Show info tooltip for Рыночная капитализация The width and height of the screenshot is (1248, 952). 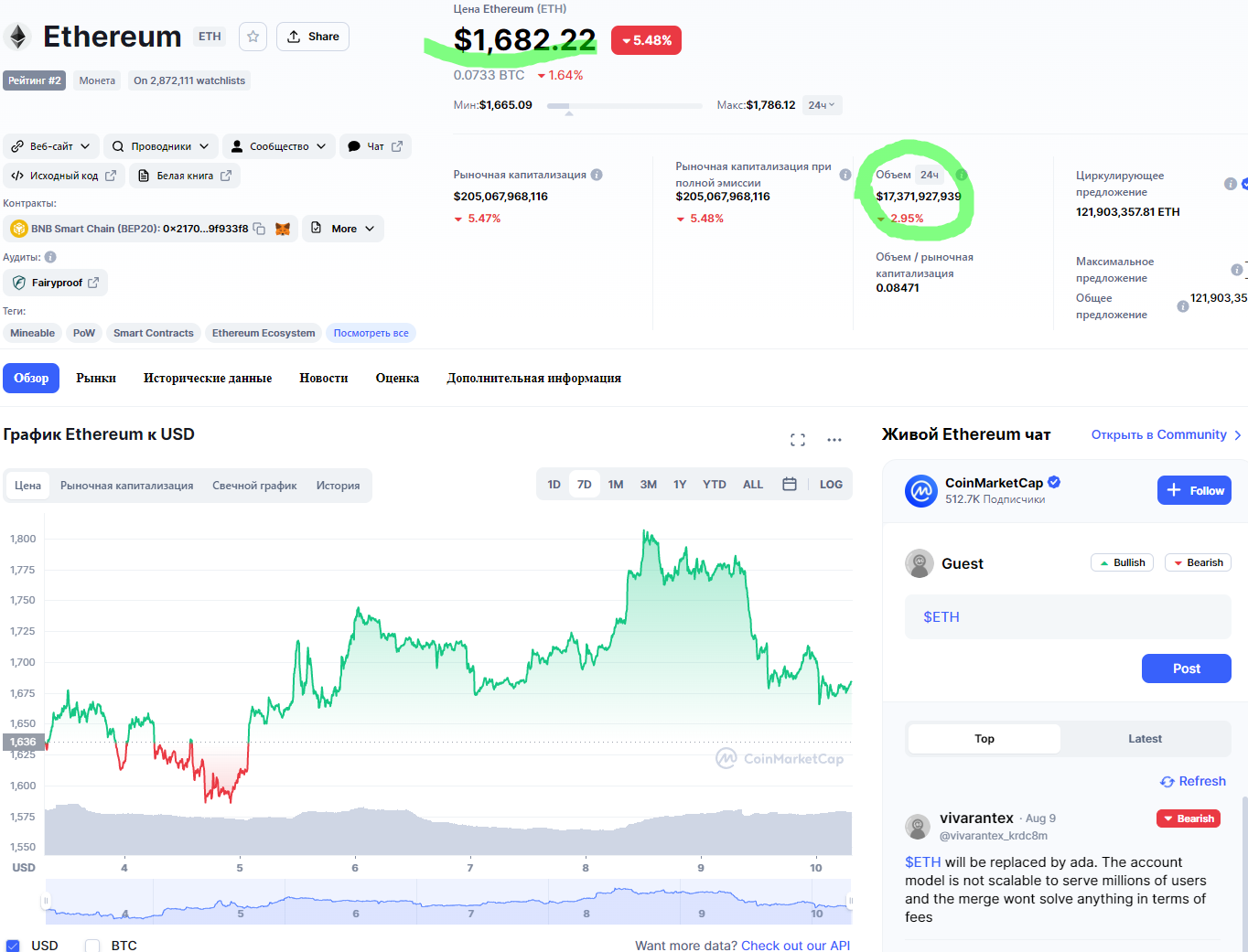(597, 175)
